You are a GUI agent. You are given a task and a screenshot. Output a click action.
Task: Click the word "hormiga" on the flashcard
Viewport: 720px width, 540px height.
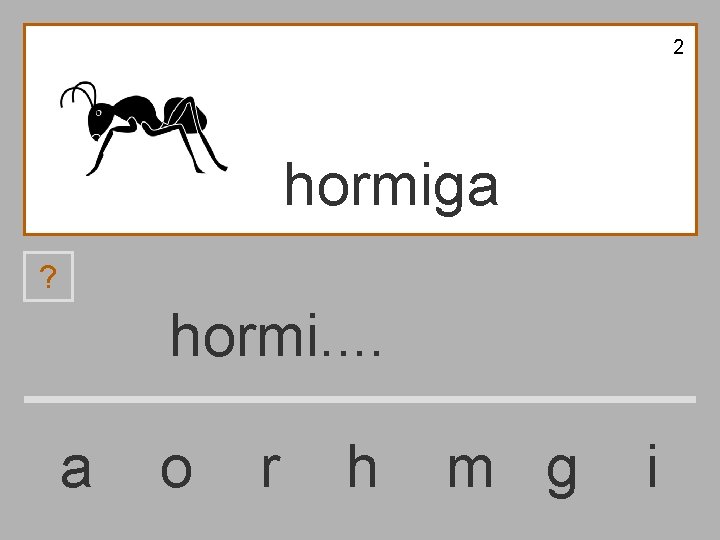392,188
